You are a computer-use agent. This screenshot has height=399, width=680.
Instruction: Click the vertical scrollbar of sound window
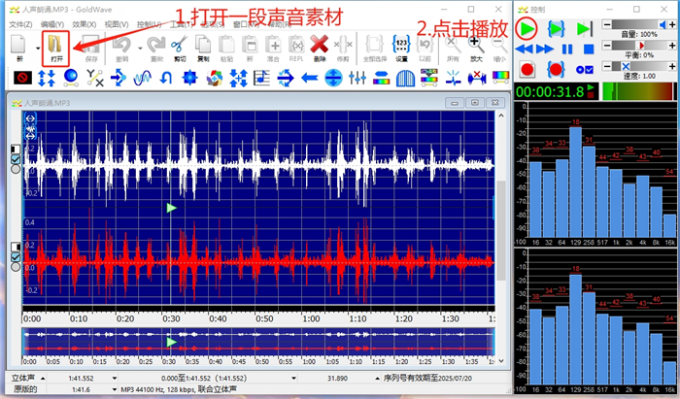click(x=501, y=231)
